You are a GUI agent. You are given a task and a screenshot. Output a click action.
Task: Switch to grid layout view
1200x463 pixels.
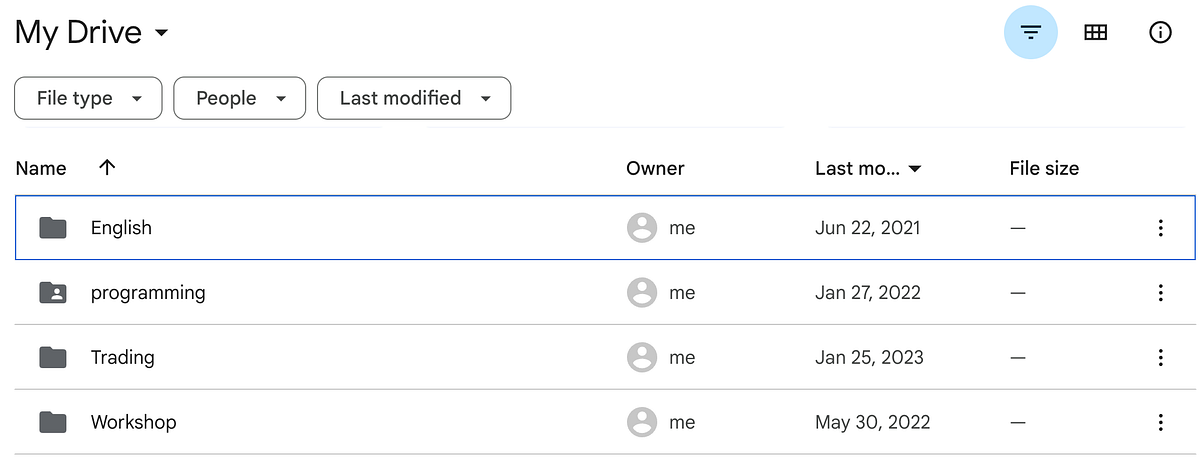click(x=1095, y=33)
